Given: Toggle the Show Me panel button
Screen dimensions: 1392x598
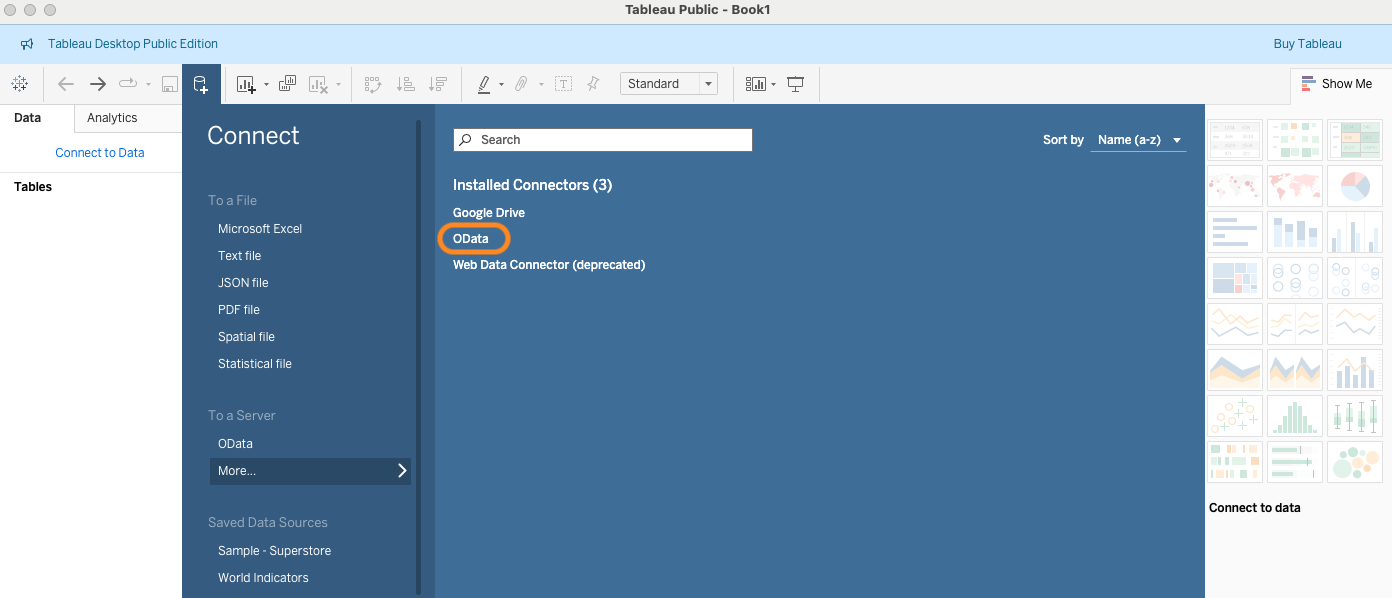Looking at the screenshot, I should [x=1336, y=84].
